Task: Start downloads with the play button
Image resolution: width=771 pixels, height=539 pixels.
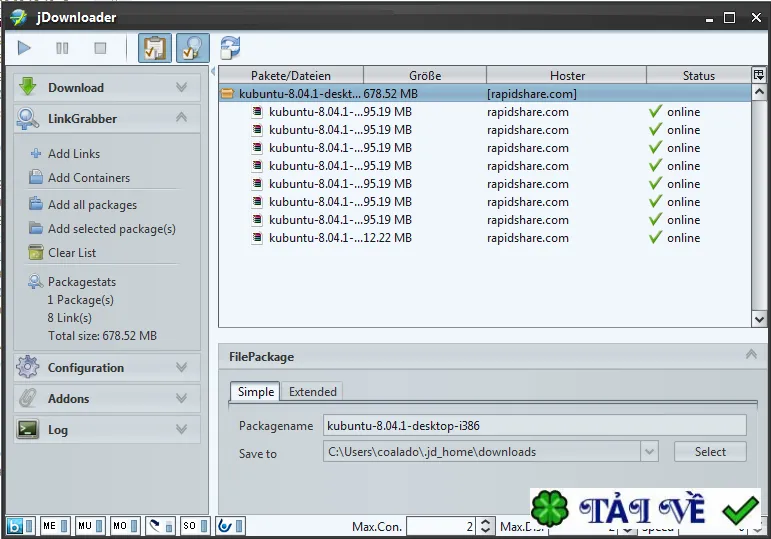Action: click(x=24, y=48)
